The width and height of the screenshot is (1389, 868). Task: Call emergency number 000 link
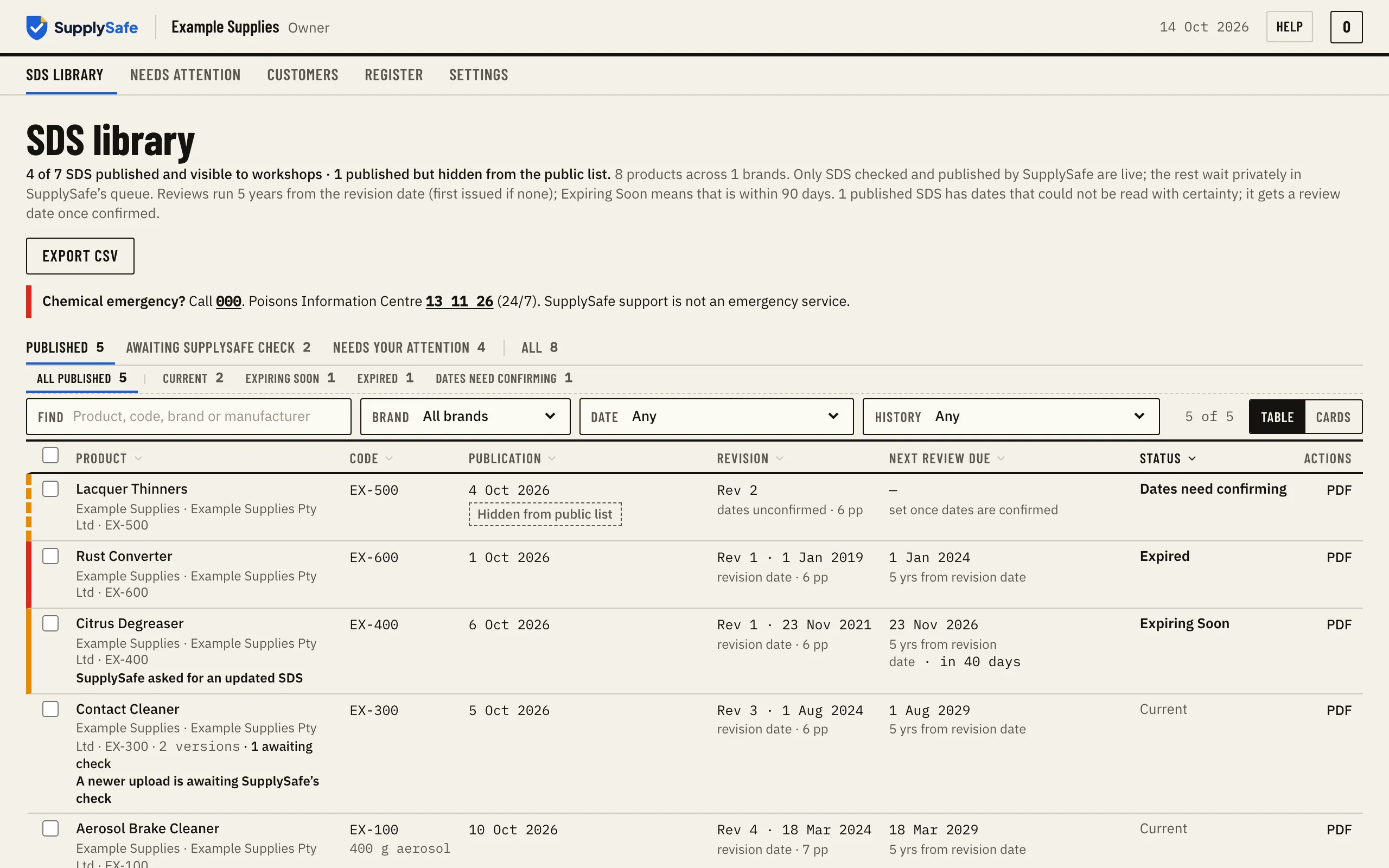tap(228, 302)
